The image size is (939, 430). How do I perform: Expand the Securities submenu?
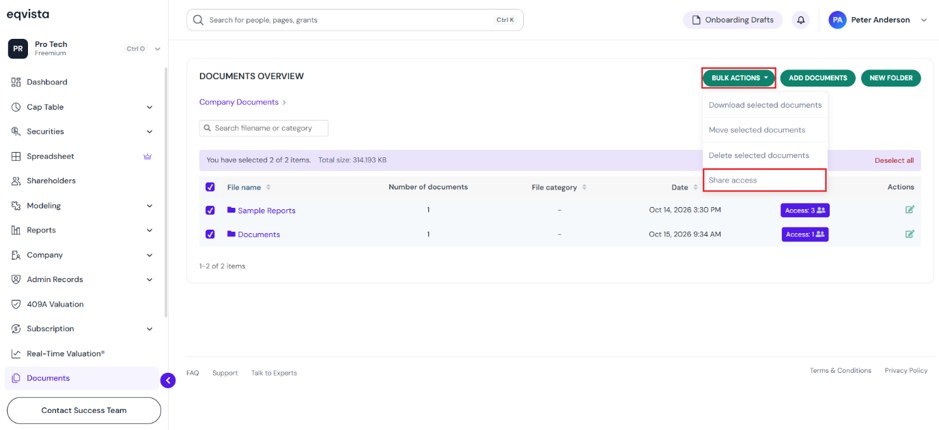click(149, 132)
